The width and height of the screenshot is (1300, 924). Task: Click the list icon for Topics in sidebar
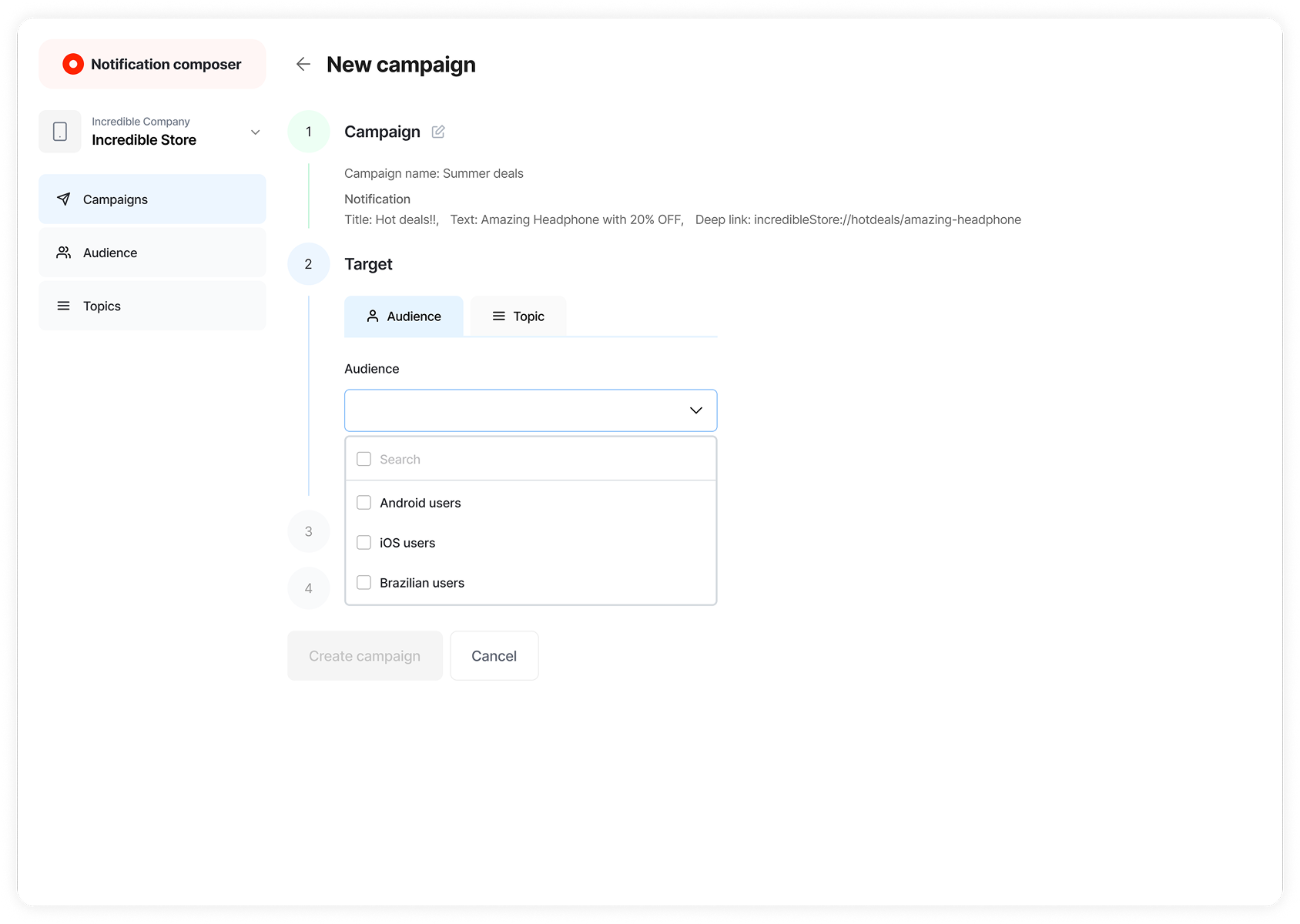click(x=64, y=306)
